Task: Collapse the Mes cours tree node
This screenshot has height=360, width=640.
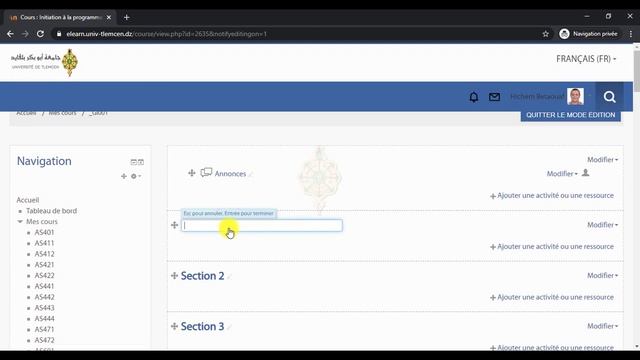Action: pos(20,222)
